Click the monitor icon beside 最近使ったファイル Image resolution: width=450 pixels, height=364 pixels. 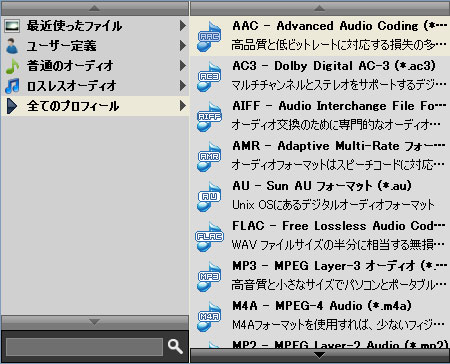[x=12, y=26]
